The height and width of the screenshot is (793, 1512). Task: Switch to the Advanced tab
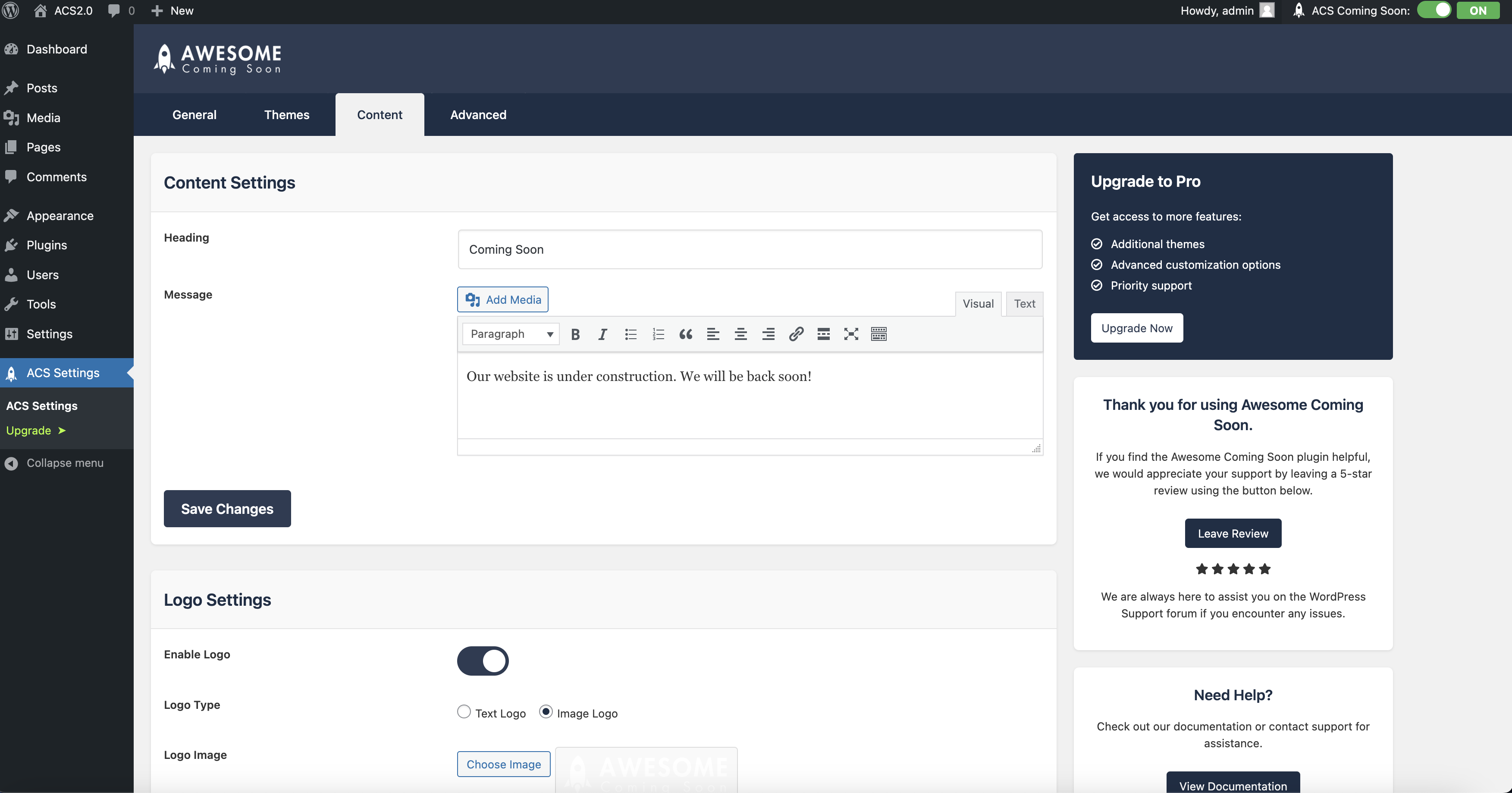click(x=478, y=114)
